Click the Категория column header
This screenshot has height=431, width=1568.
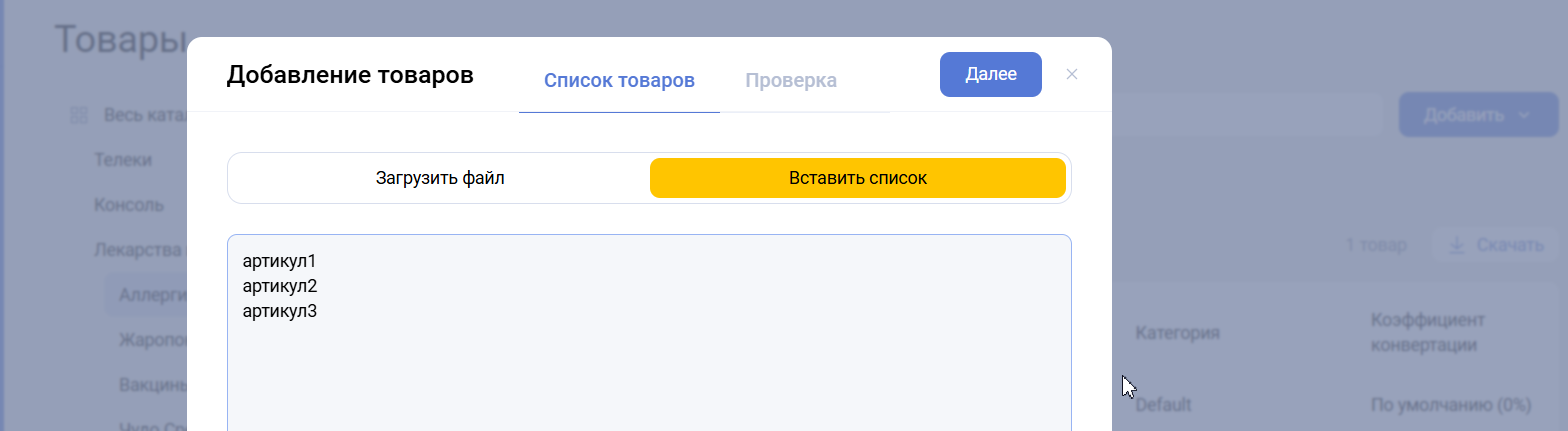(1177, 333)
